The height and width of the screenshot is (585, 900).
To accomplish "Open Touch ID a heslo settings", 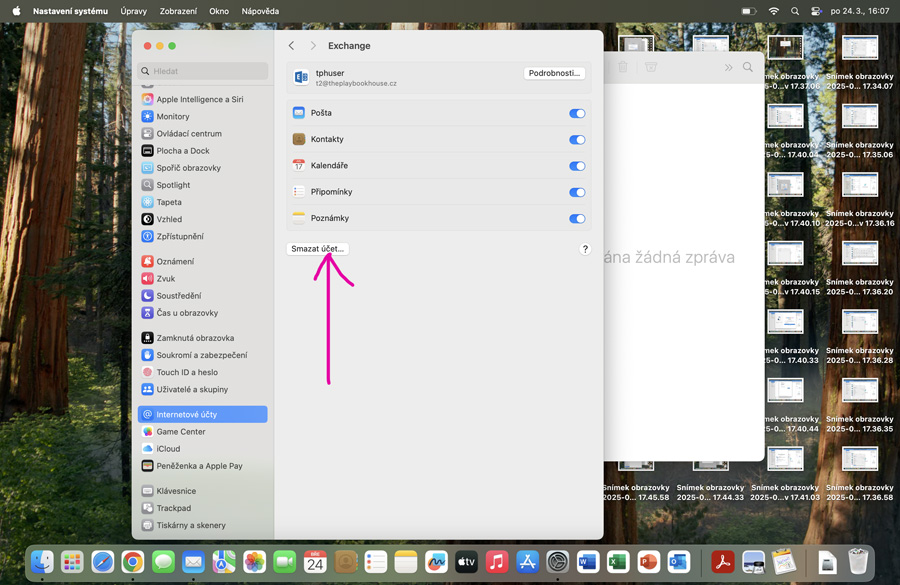I will pos(186,372).
